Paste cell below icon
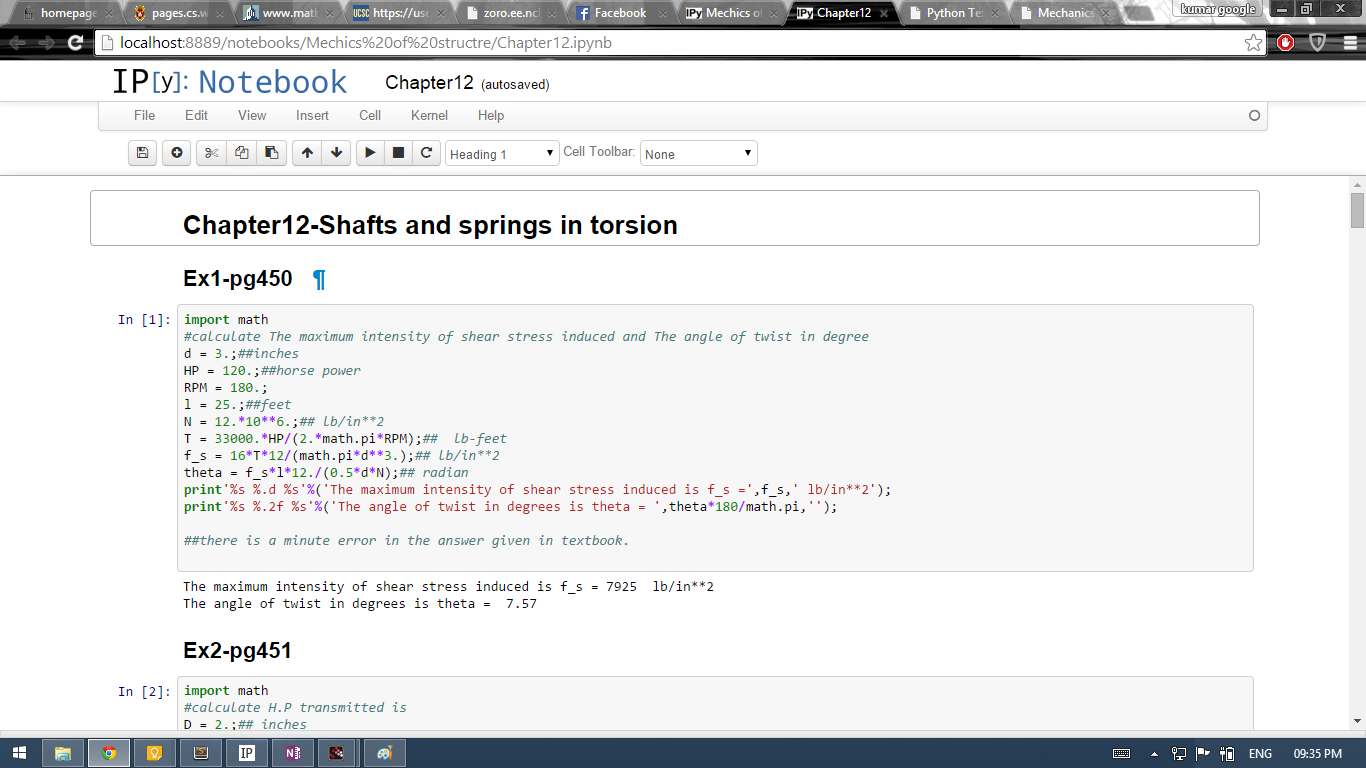Viewport: 1366px width, 768px height. point(271,153)
